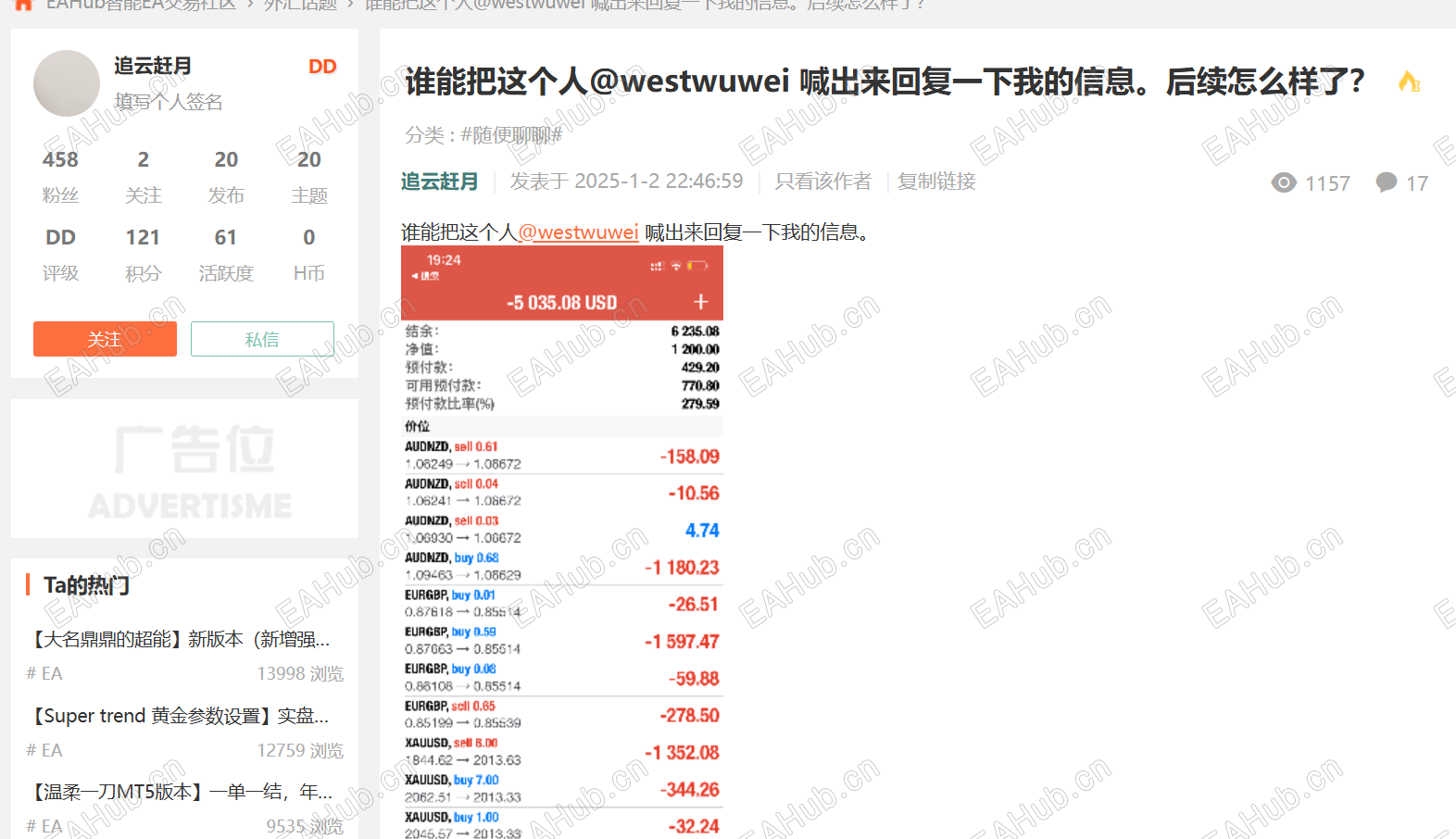
Task: Click the 458 粉丝 followers count
Action: tap(60, 176)
